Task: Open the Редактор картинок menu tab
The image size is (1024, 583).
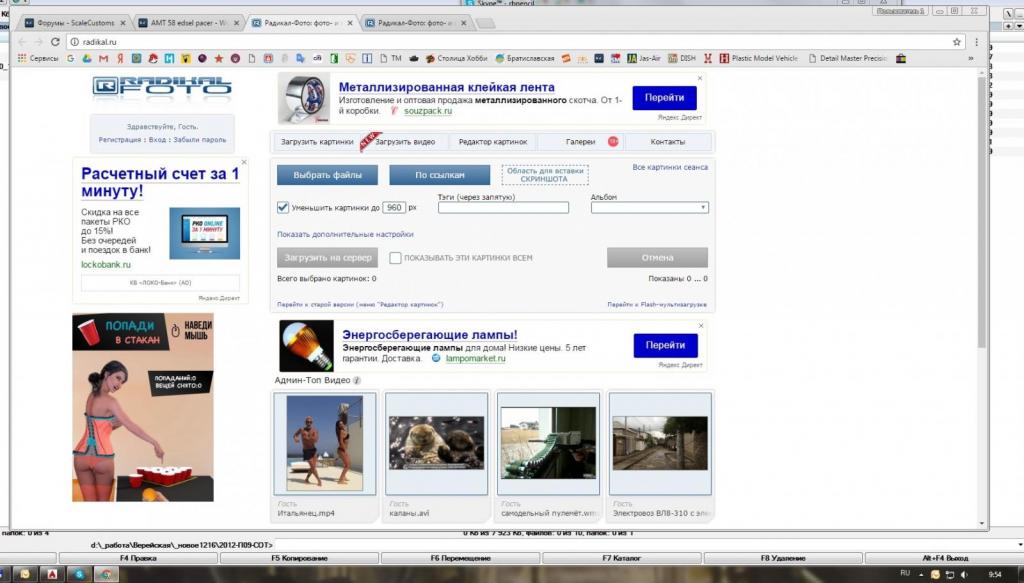Action: (x=492, y=142)
